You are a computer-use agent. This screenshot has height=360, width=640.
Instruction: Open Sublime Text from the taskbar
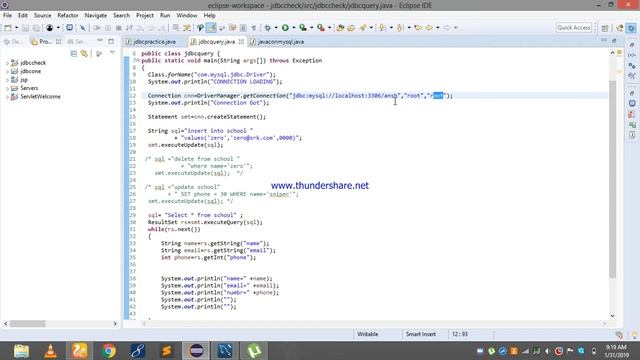[167, 351]
